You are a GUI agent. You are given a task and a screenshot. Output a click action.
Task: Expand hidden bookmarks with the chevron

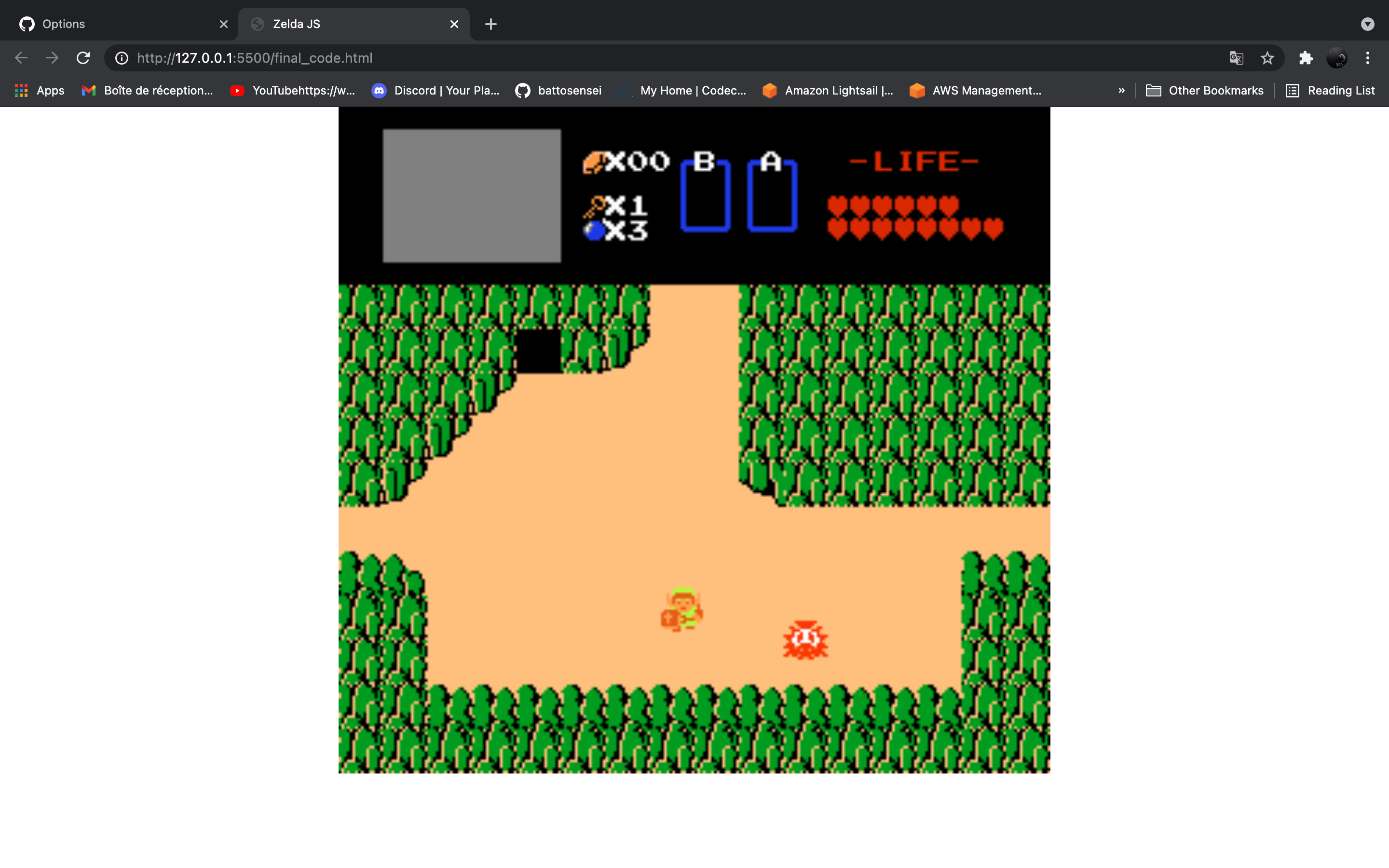[x=1120, y=90]
